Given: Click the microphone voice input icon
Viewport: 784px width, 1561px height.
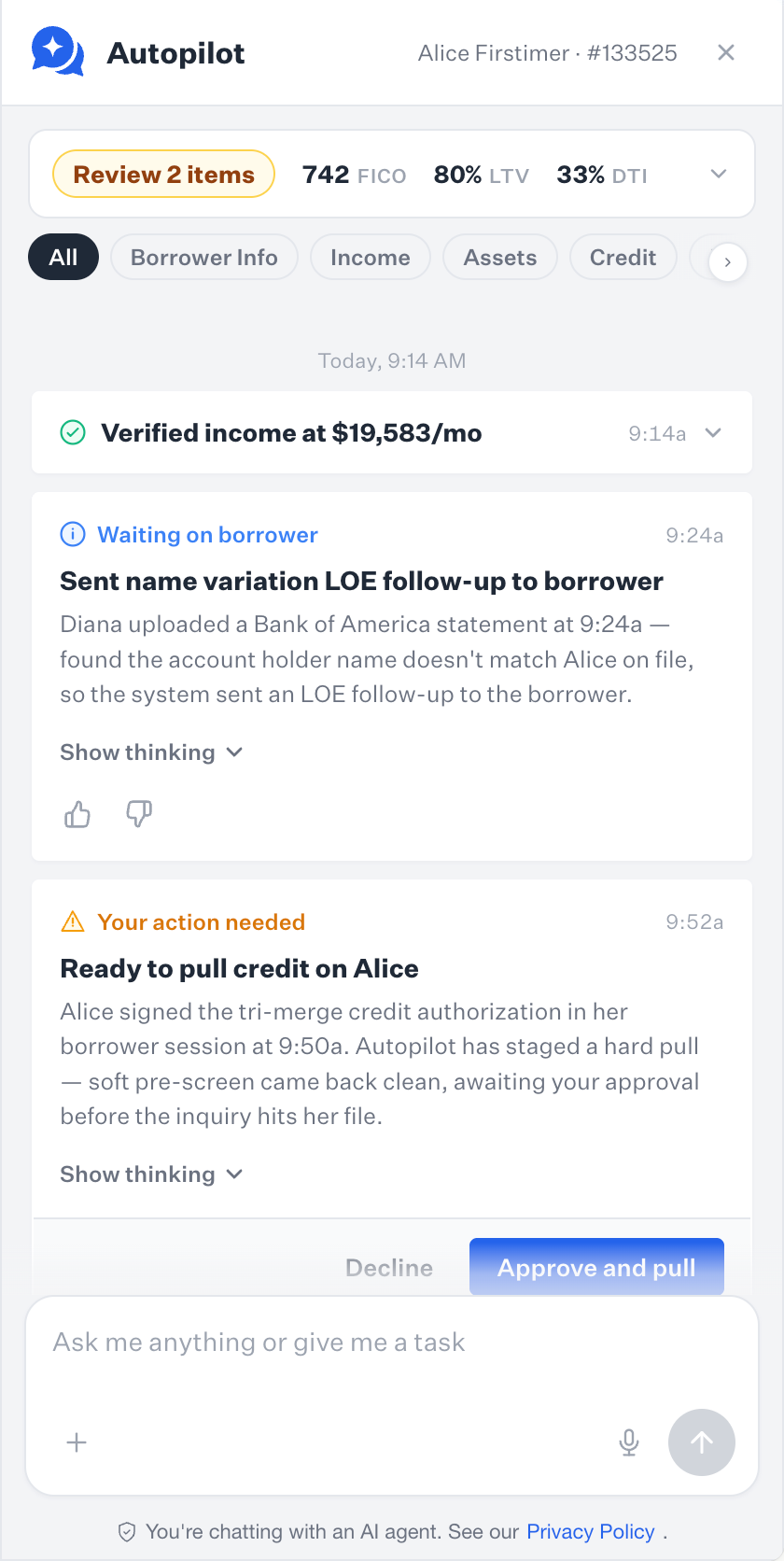Looking at the screenshot, I should click(x=629, y=1442).
